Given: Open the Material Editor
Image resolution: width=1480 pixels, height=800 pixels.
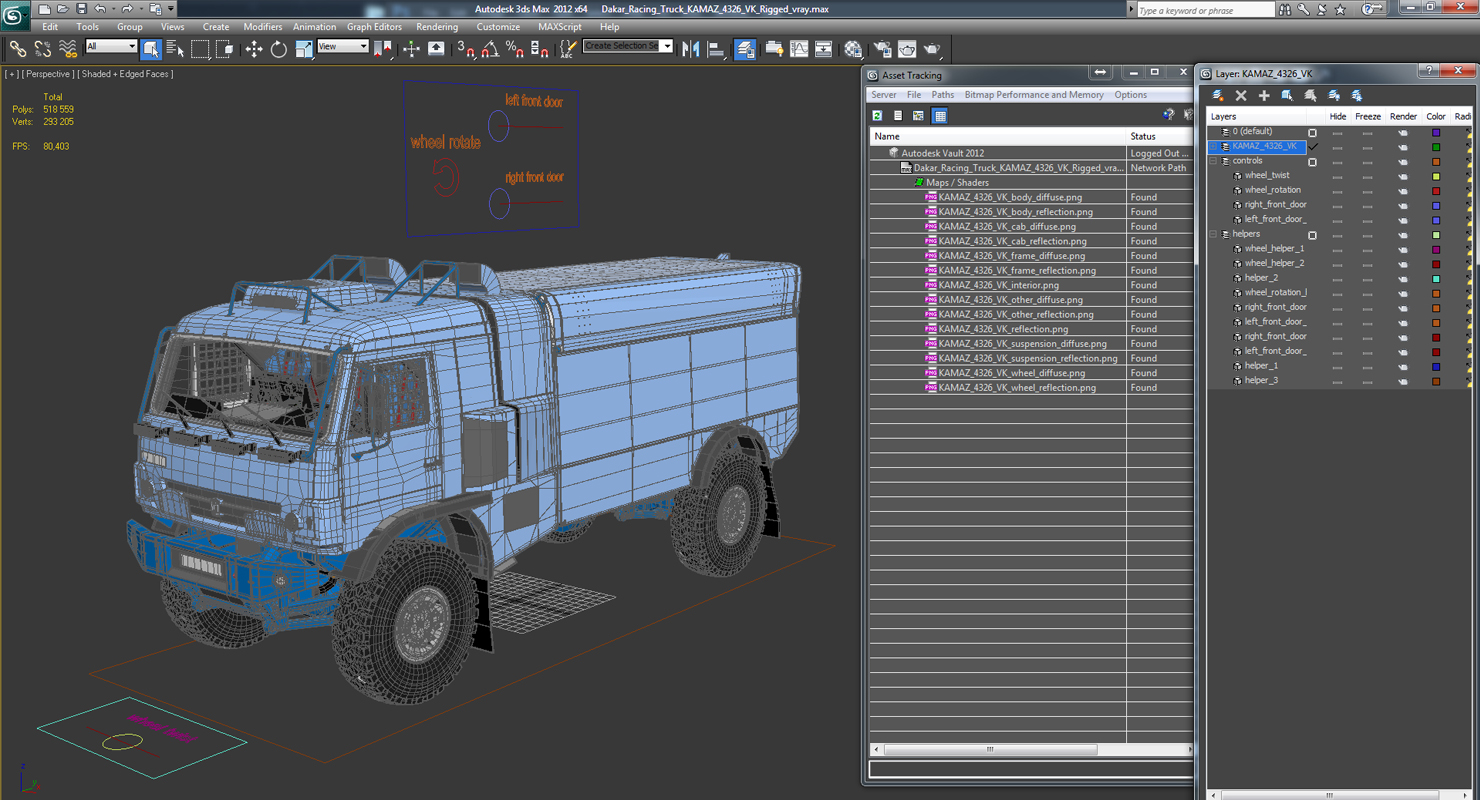Looking at the screenshot, I should point(853,48).
